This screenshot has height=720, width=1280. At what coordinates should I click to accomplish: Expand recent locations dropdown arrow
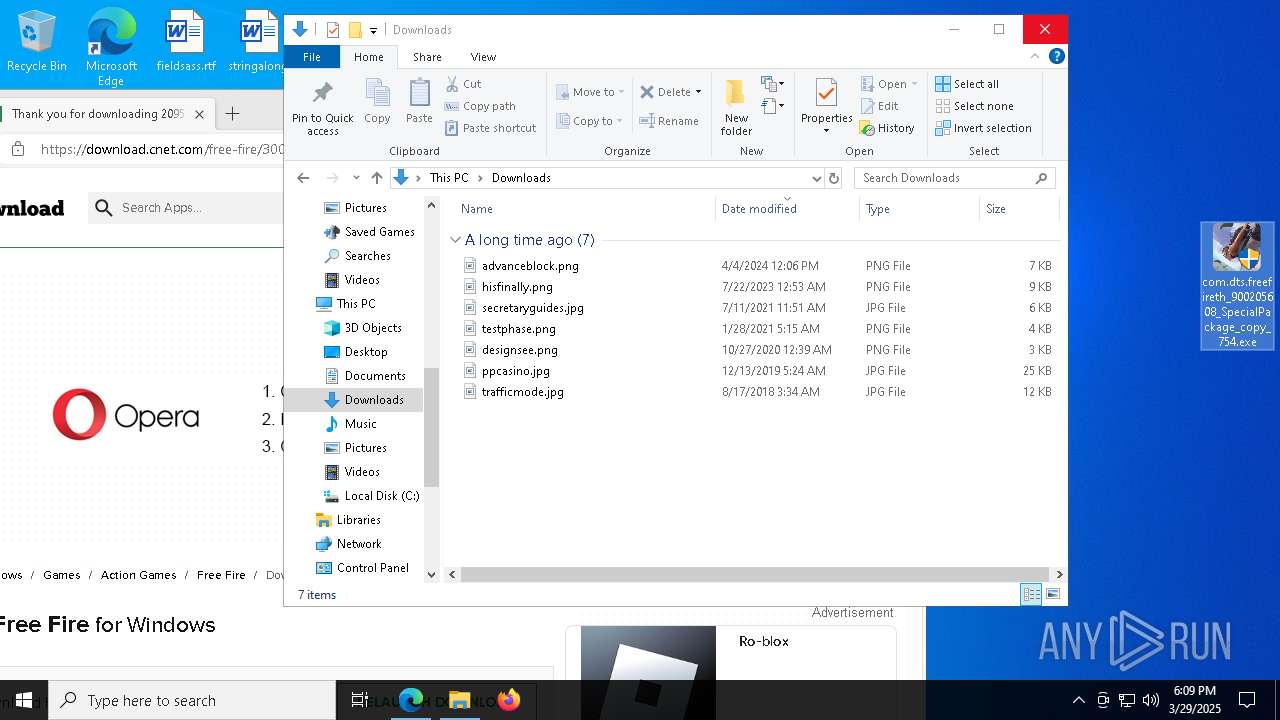coord(356,178)
